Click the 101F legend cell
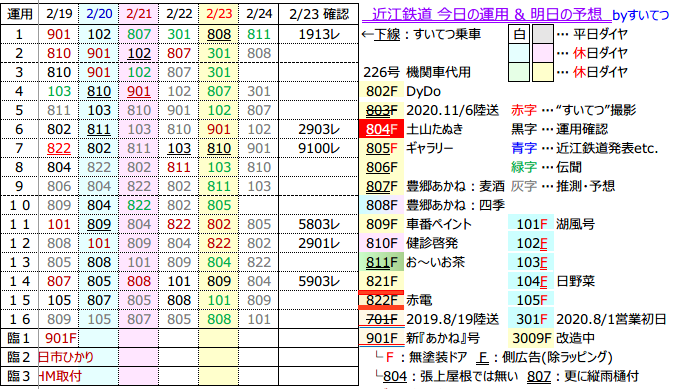676x389 pixels. pyautogui.click(x=532, y=224)
